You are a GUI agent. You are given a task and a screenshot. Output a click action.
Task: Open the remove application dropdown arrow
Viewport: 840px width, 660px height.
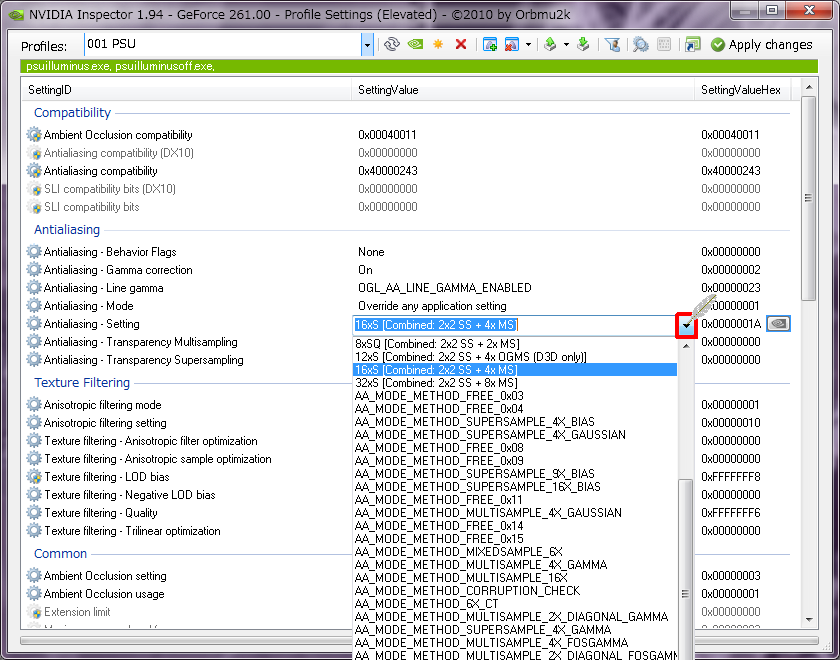point(528,44)
